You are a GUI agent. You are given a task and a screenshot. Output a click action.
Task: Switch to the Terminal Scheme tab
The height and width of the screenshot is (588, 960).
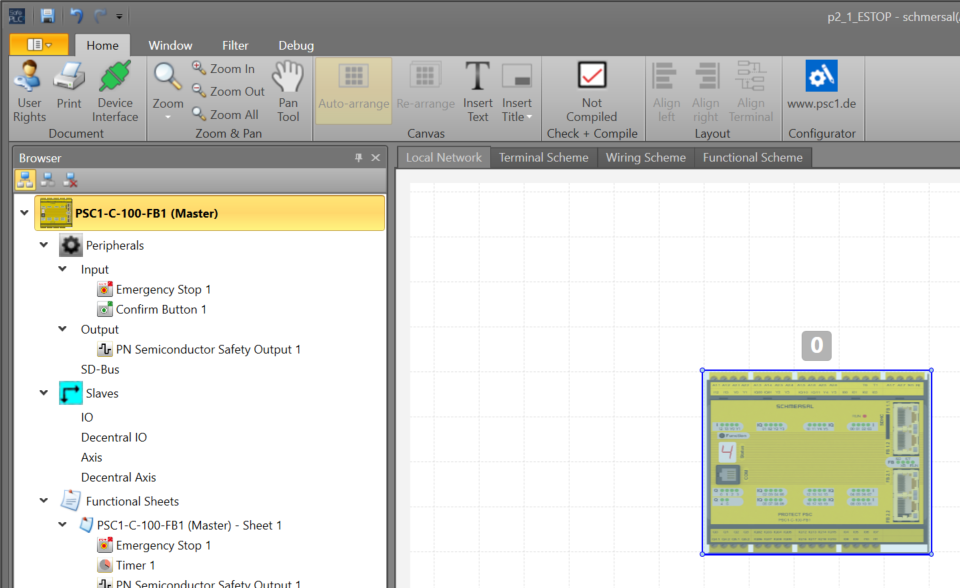[543, 157]
